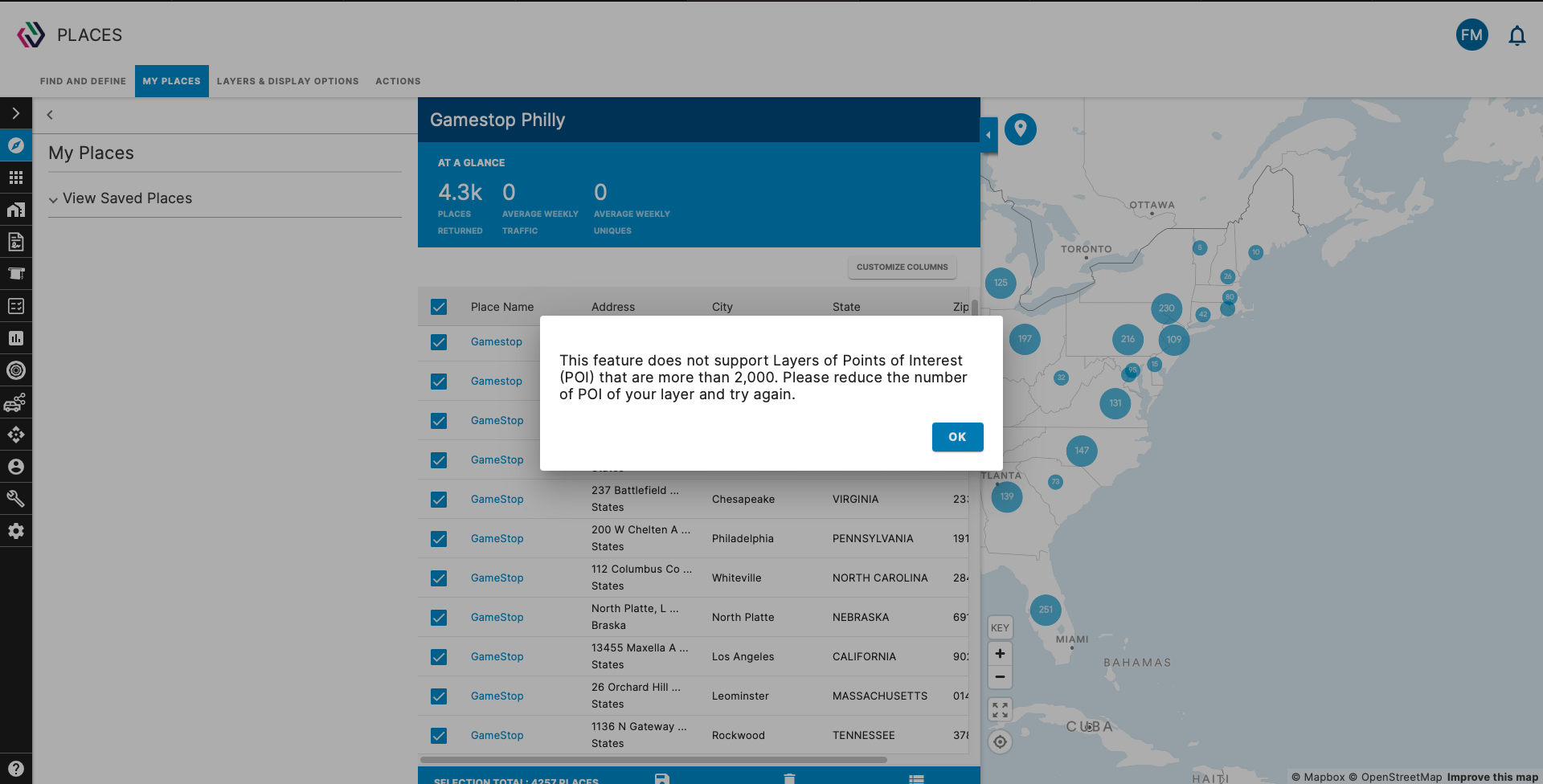
Task: Click the 251 cluster near Miami
Action: pos(1046,610)
